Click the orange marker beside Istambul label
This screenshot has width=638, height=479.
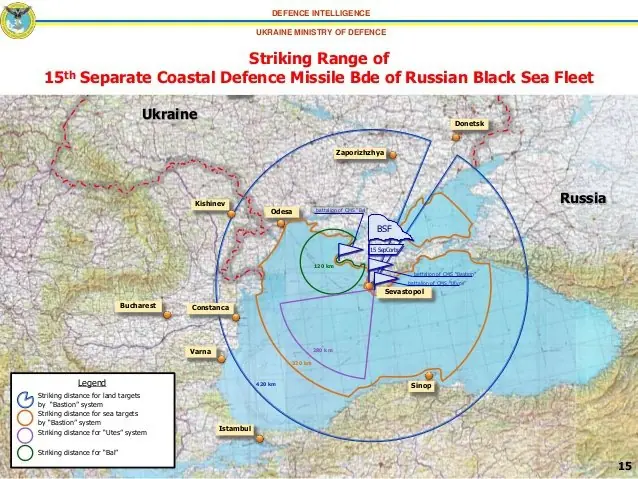260,439
